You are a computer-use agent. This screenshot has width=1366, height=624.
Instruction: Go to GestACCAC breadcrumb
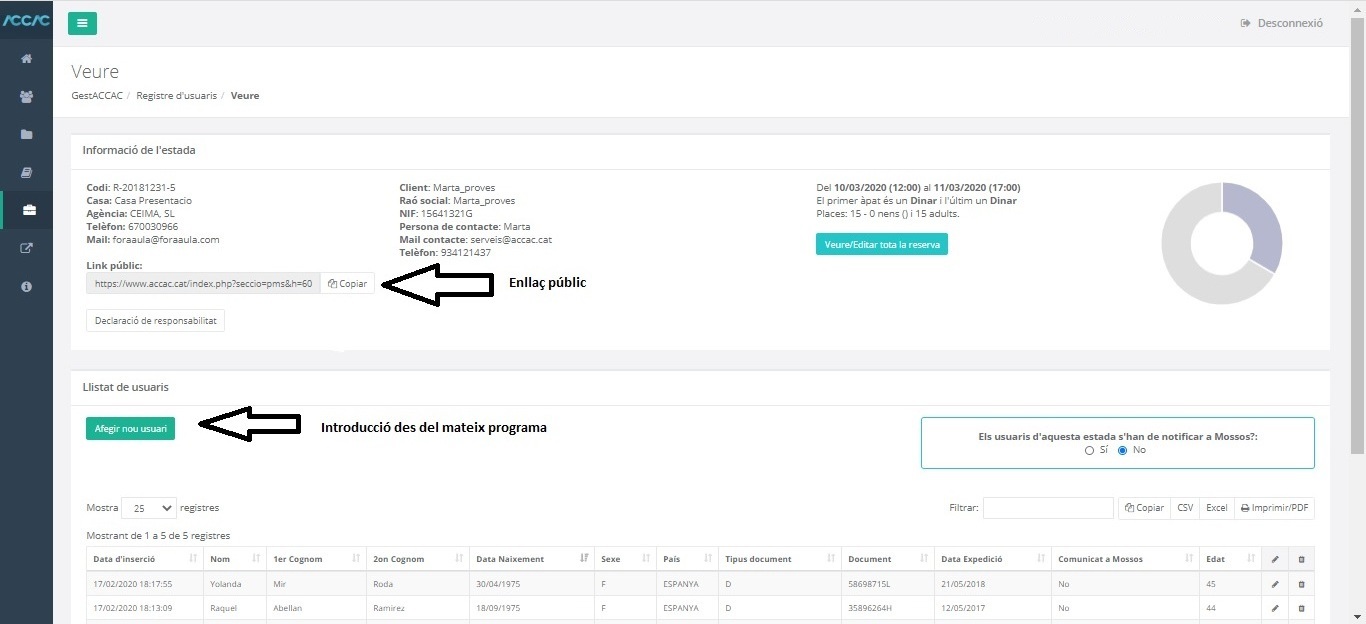pos(97,96)
